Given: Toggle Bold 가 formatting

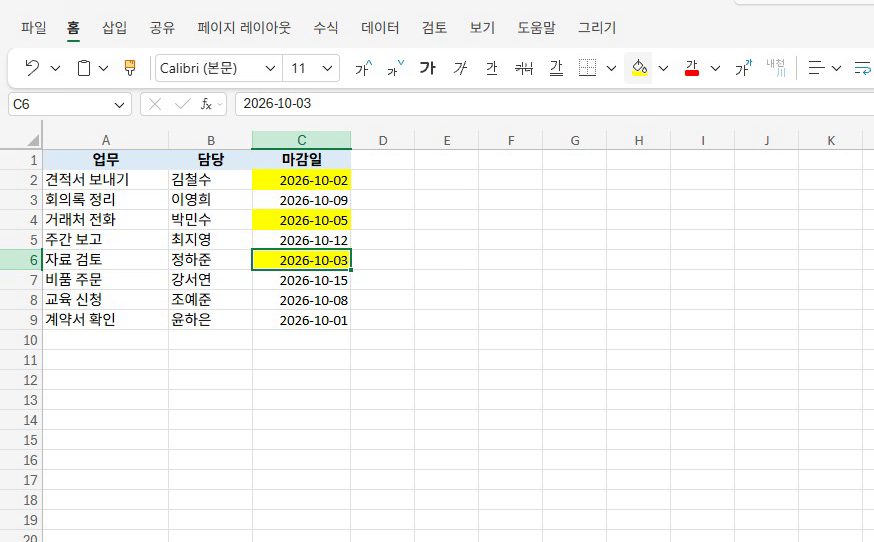Looking at the screenshot, I should coord(428,68).
